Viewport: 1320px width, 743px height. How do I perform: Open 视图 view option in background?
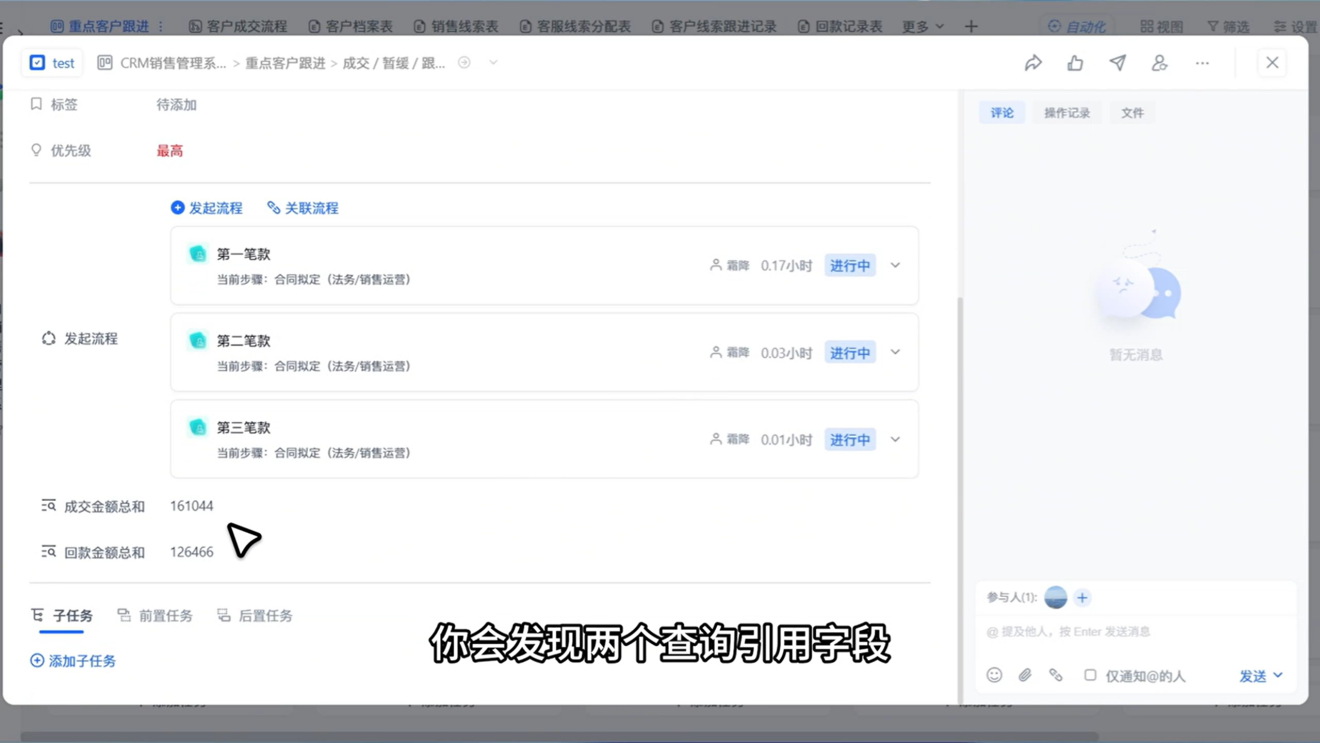click(1161, 26)
